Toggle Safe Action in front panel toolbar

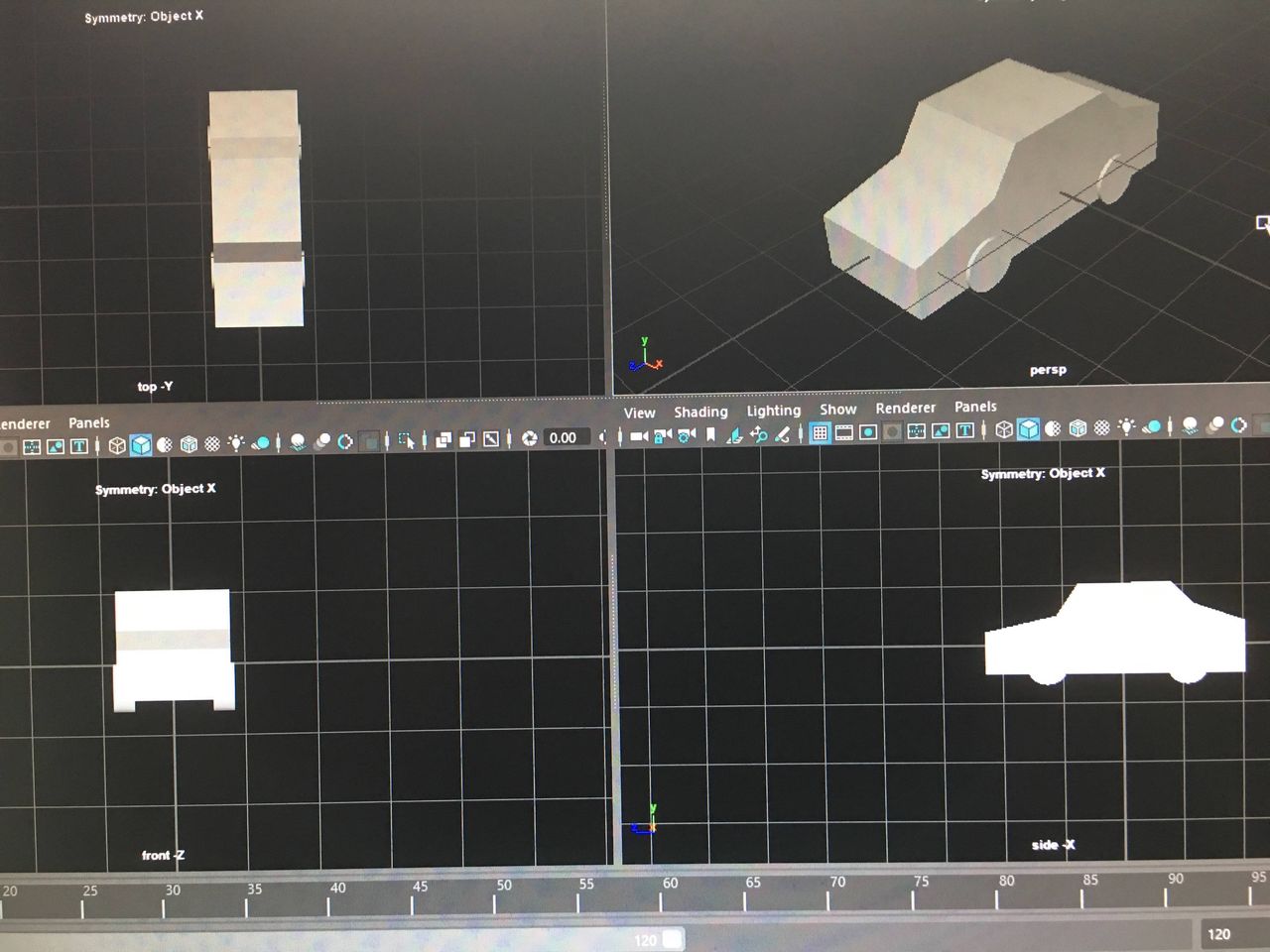[x=55, y=446]
